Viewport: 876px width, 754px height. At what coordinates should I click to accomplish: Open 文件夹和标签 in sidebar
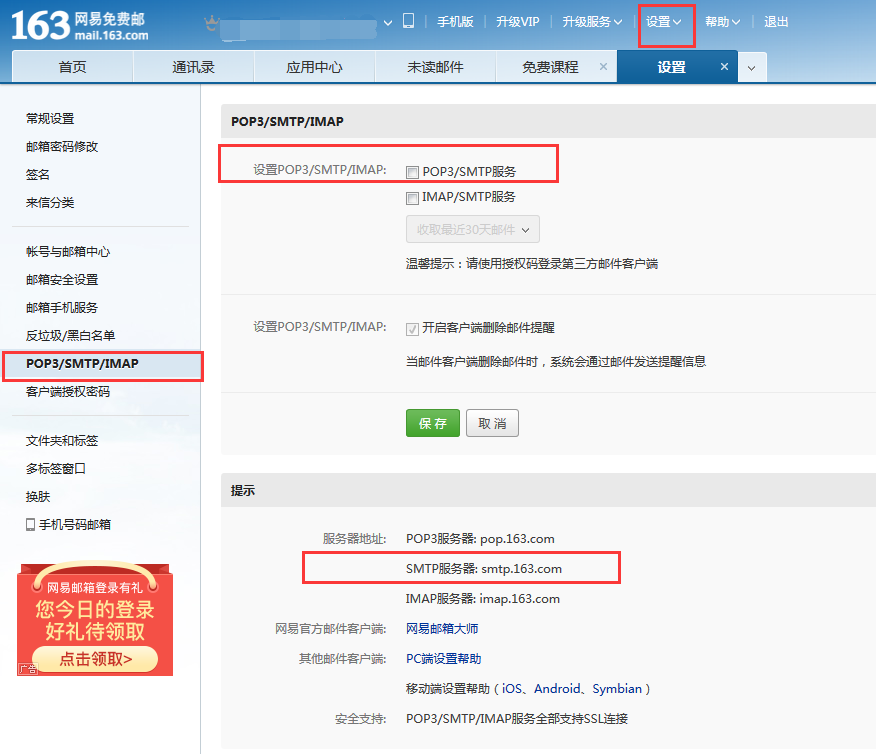(62, 441)
